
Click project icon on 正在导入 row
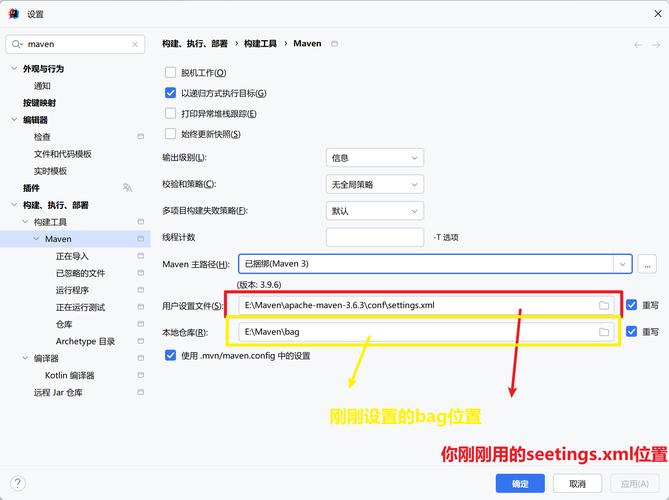coord(140,256)
